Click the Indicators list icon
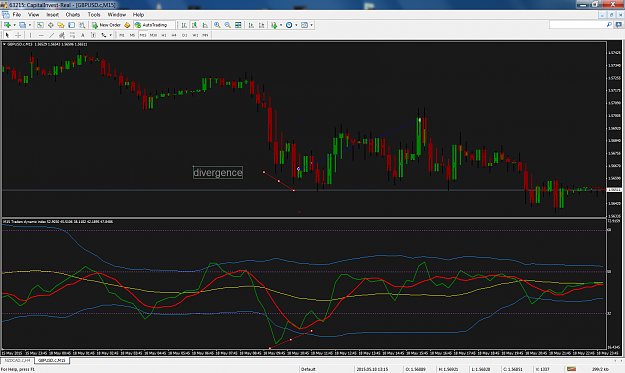This screenshot has height=373, width=625. [274, 25]
